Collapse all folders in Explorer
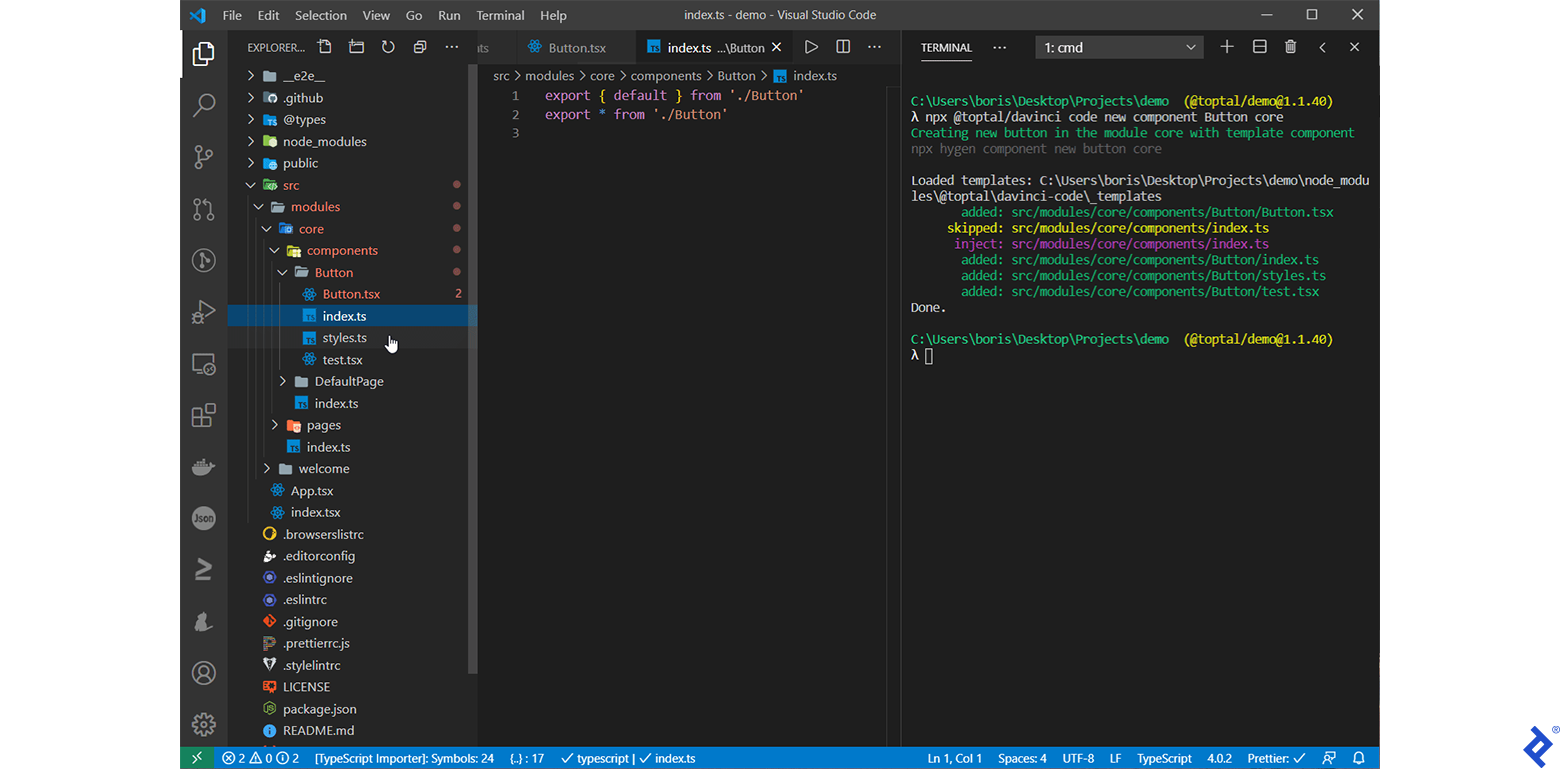 [x=420, y=47]
